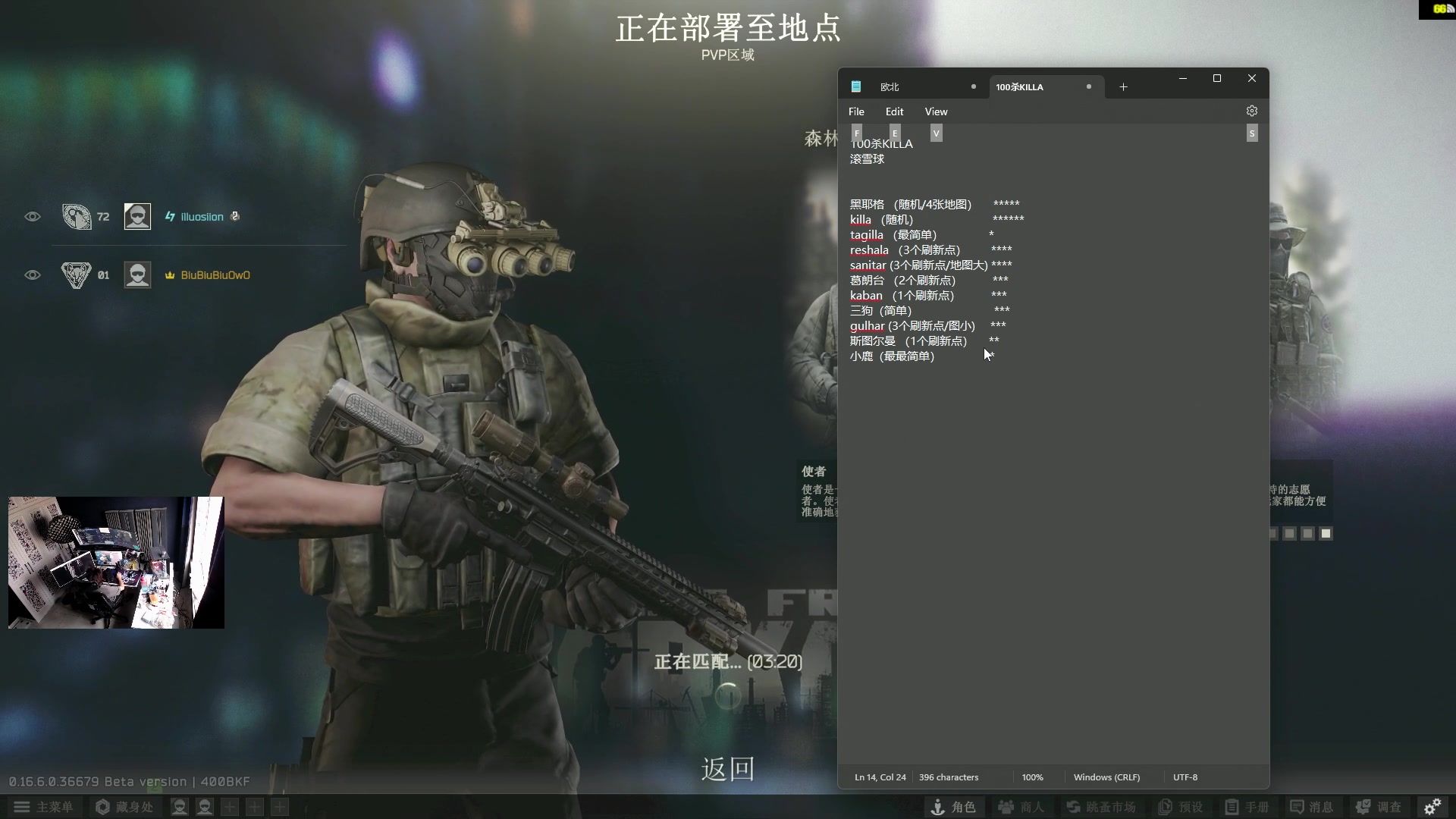Open Notepad File menu
The image size is (1456, 819).
(856, 111)
